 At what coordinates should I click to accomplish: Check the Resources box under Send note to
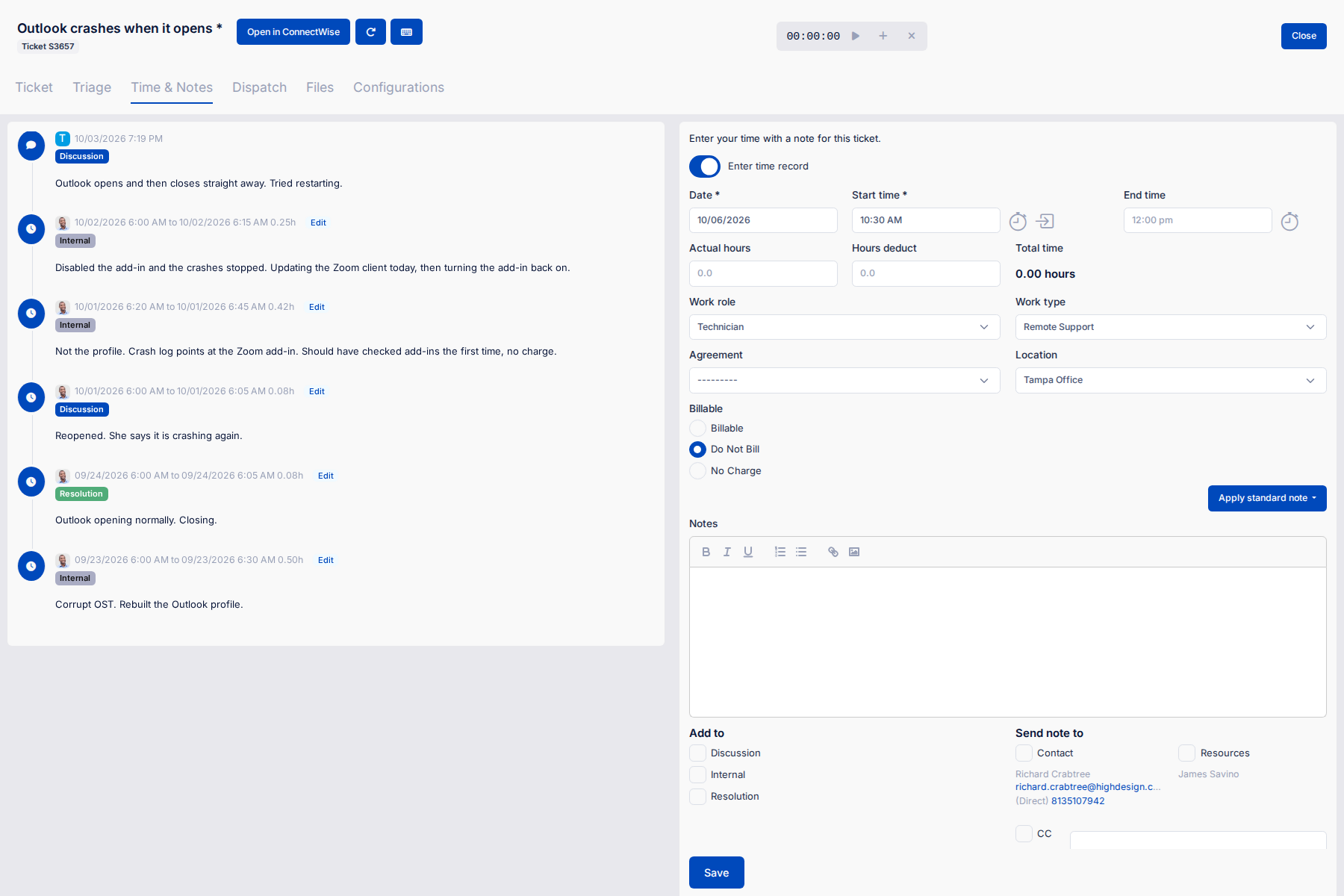[x=1186, y=753]
